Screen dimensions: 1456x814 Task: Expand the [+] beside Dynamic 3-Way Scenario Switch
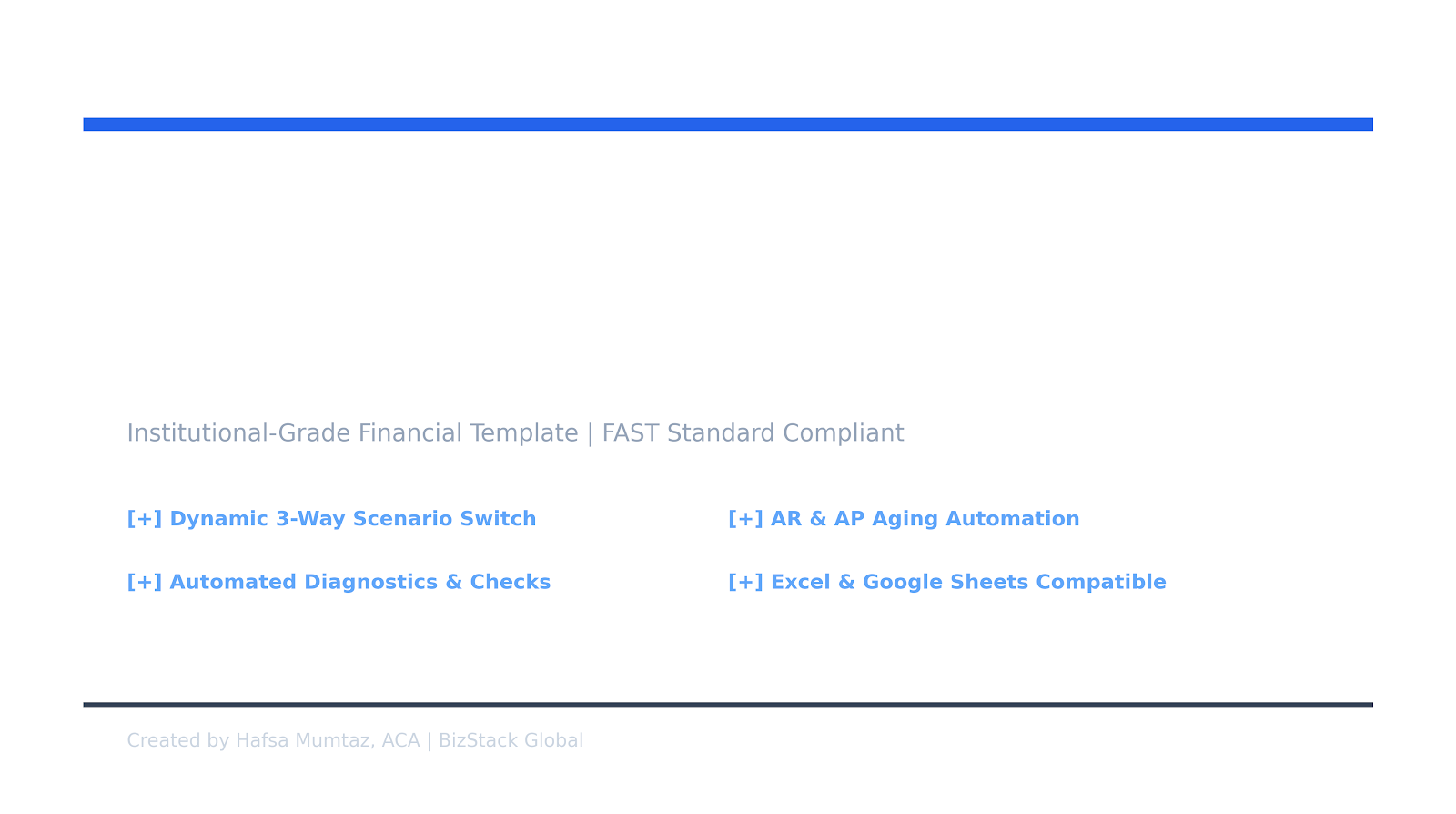[145, 519]
